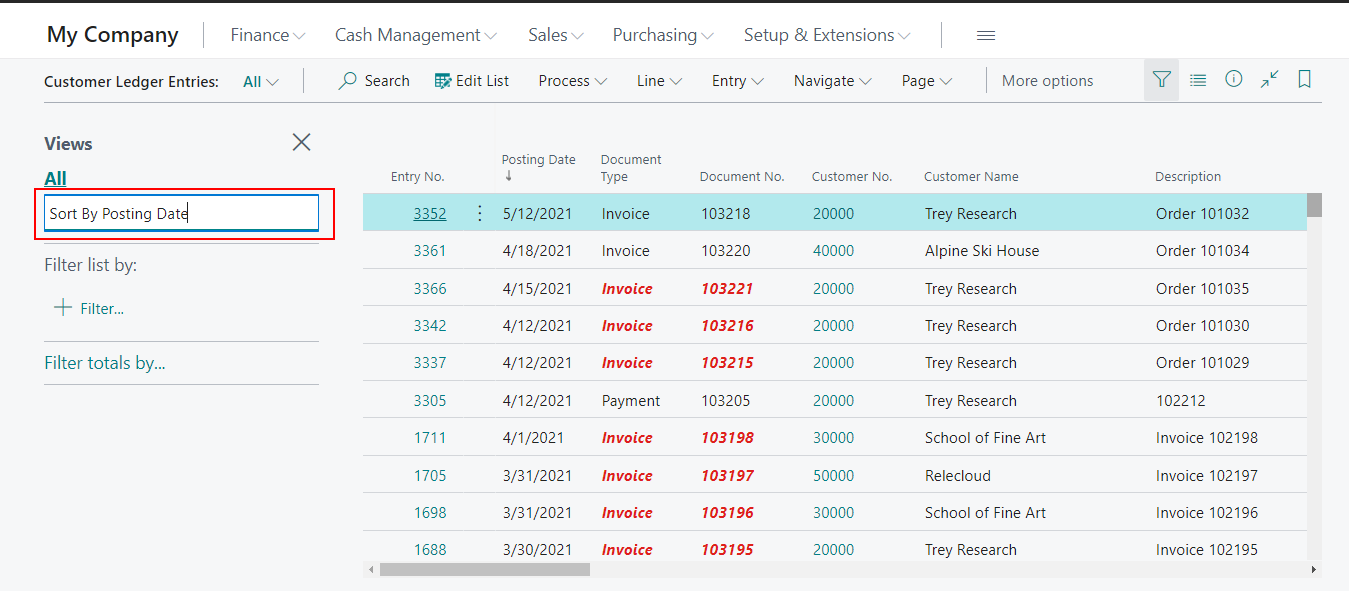The width and height of the screenshot is (1349, 591).
Task: Click the plus icon beside Filter...
Action: (61, 308)
